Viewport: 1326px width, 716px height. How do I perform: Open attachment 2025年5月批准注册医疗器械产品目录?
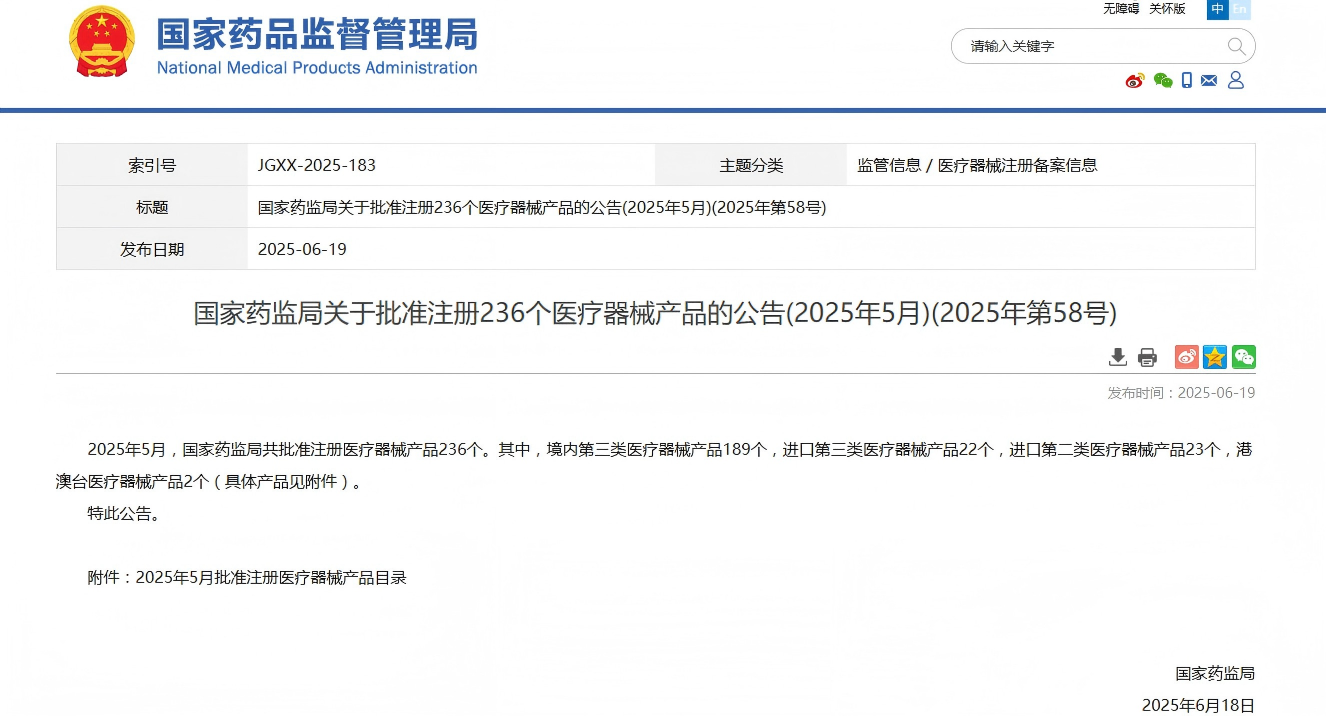coord(271,577)
